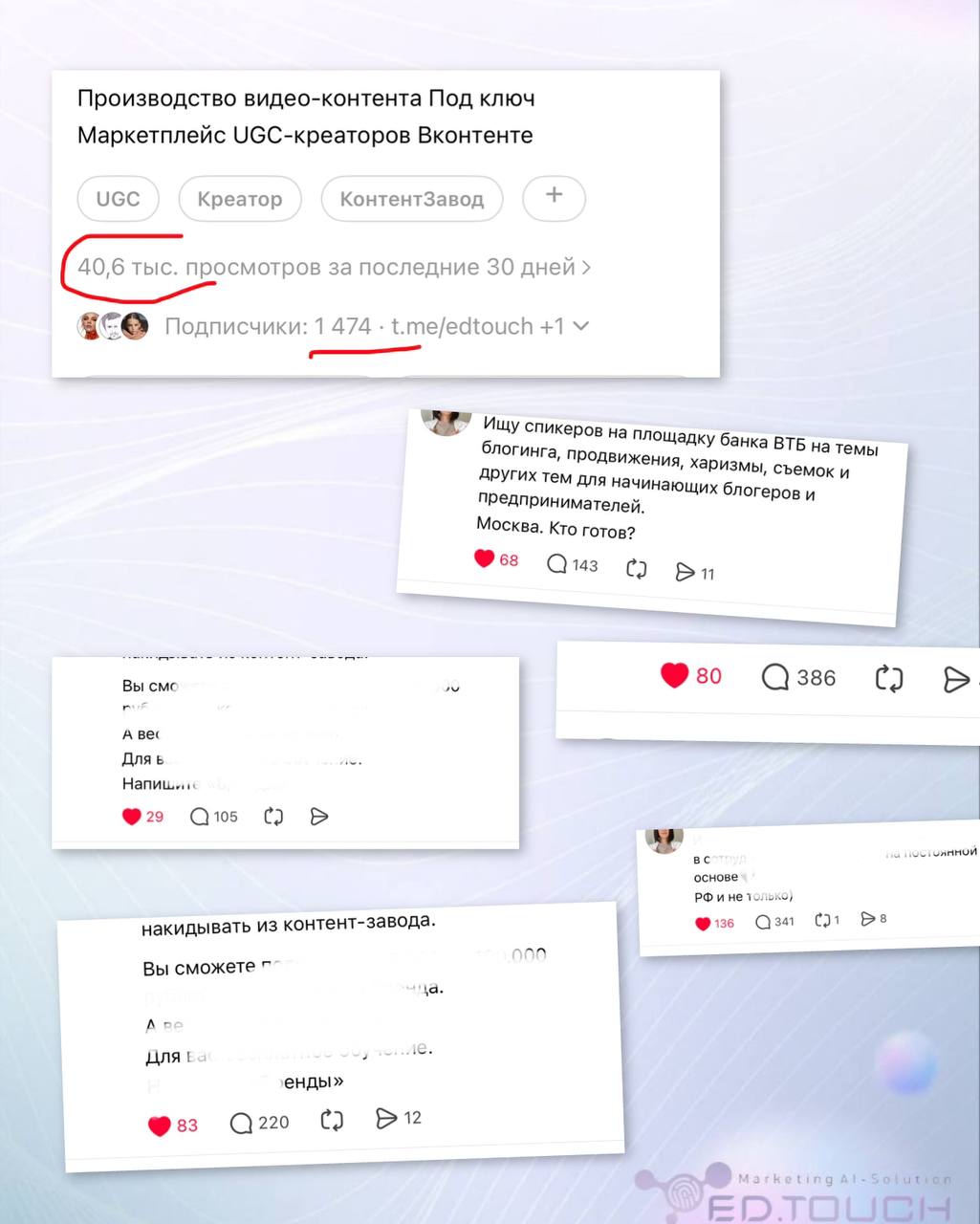Add a new topic tag with plus button
Screen dimensions: 980x1224
click(554, 198)
